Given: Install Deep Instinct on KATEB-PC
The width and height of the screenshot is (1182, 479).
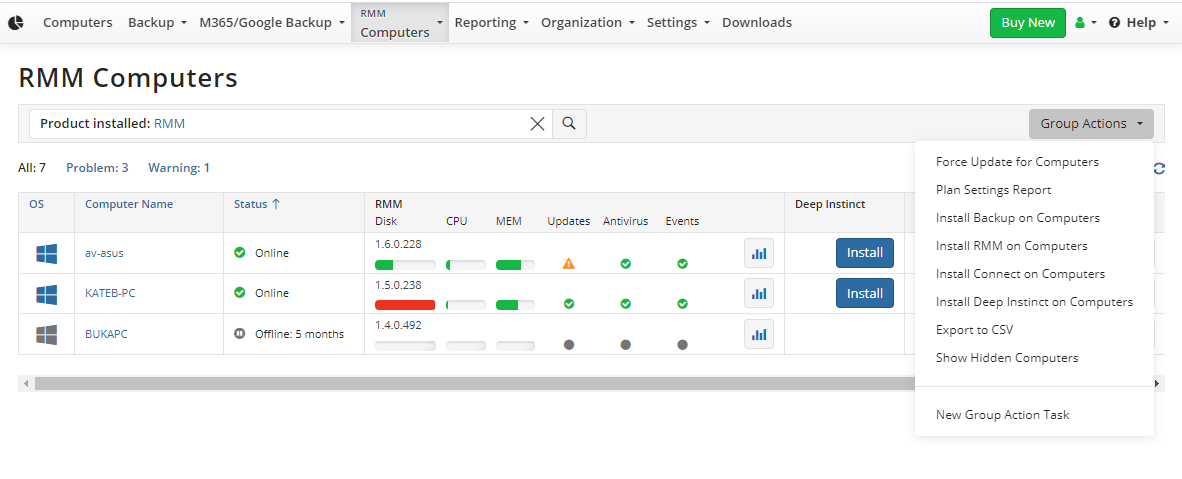Looking at the screenshot, I should coord(865,293).
